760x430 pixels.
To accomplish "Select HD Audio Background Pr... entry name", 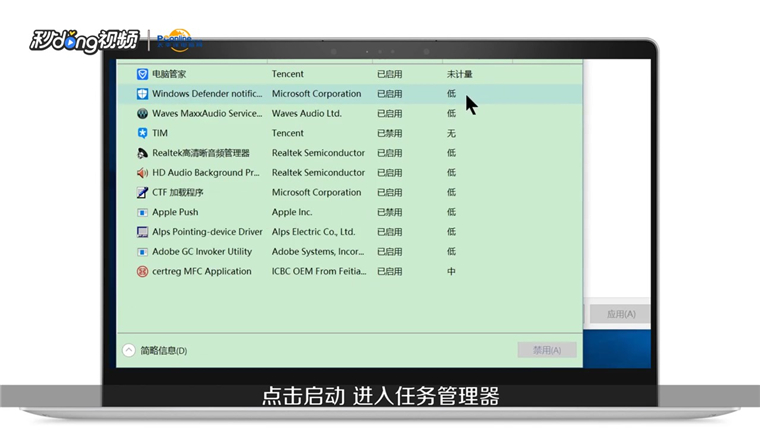I will [x=206, y=173].
